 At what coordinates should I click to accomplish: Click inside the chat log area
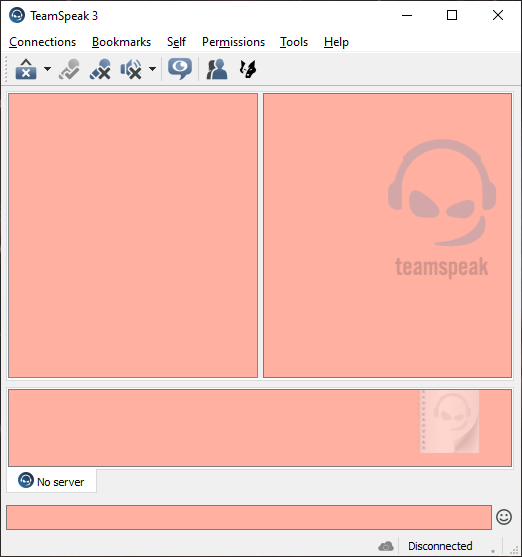coord(260,428)
